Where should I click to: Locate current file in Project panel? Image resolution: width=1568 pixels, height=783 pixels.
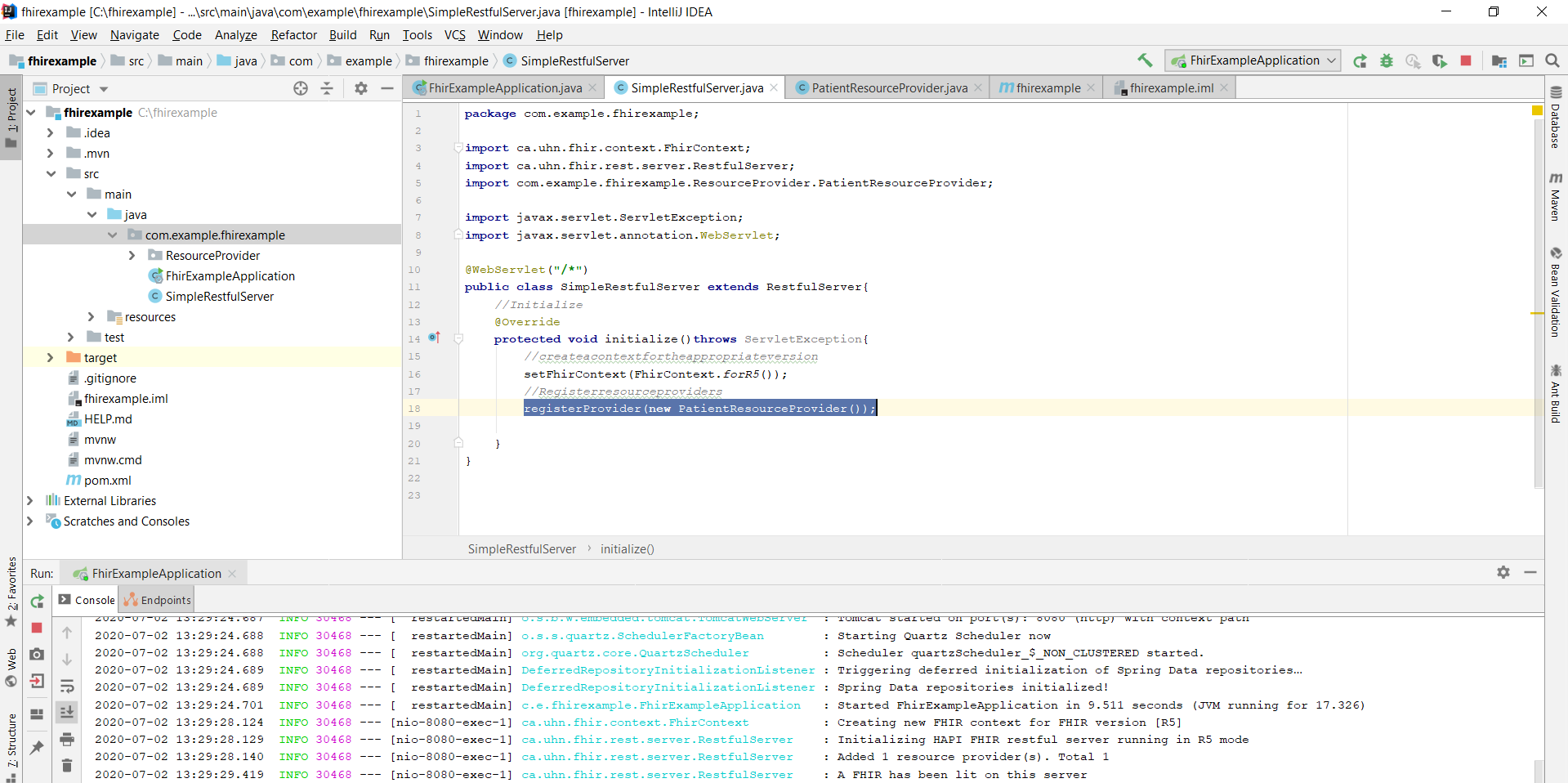pos(301,88)
